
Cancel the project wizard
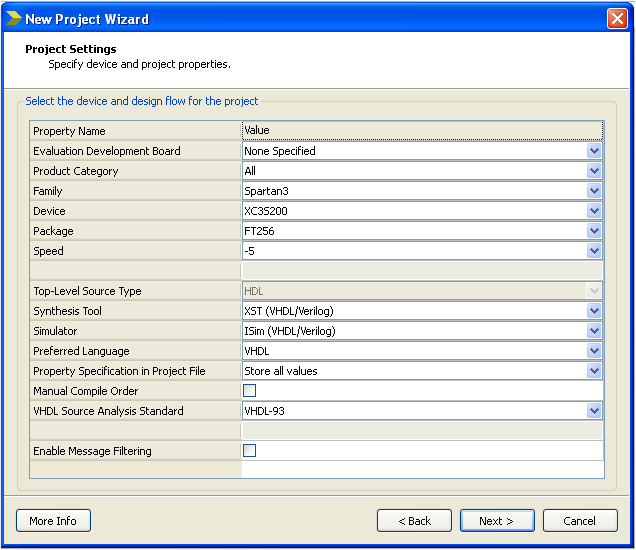[580, 521]
